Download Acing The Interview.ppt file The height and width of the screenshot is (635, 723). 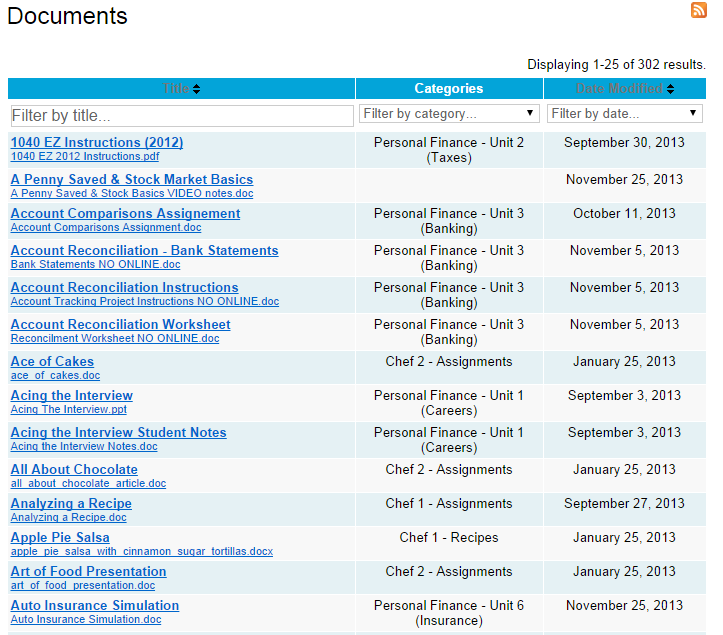(x=69, y=409)
